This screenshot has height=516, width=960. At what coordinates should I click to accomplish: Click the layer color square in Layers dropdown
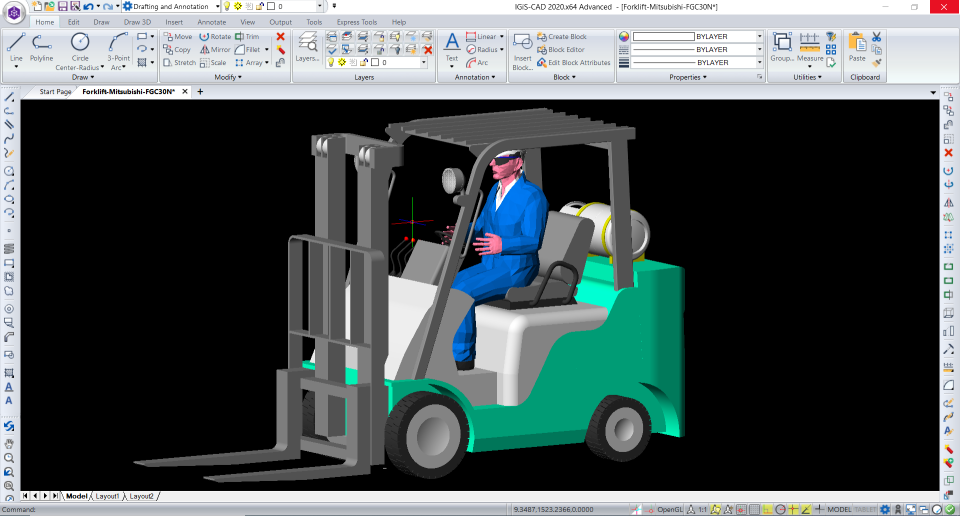[375, 62]
